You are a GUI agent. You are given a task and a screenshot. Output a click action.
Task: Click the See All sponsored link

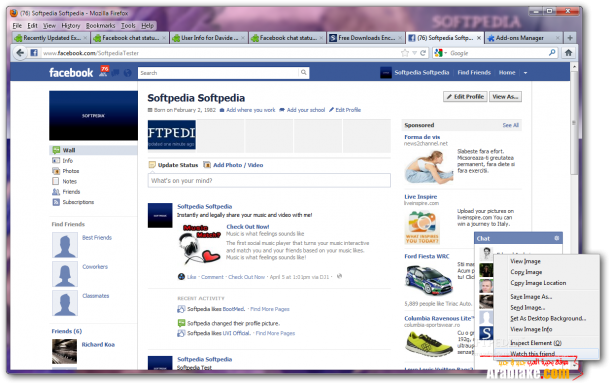[510, 125]
